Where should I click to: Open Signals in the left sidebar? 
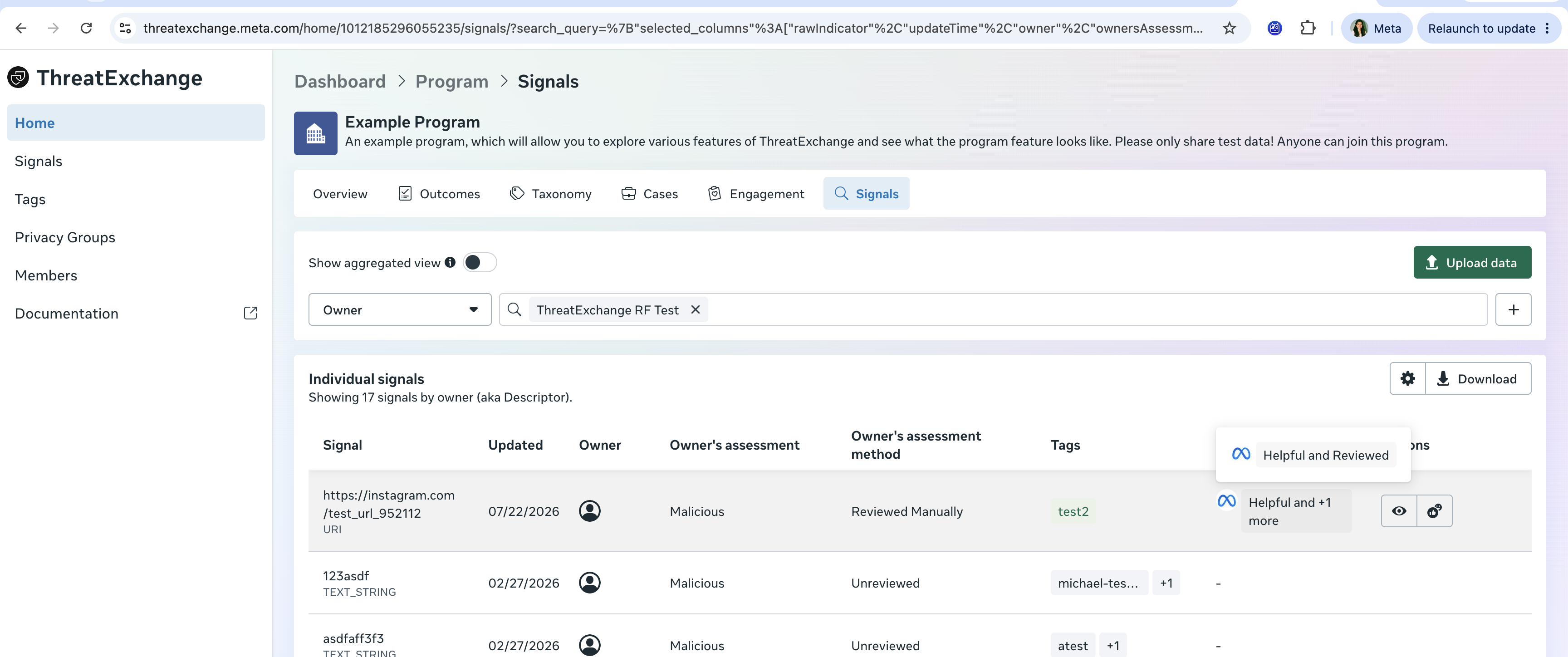point(39,161)
